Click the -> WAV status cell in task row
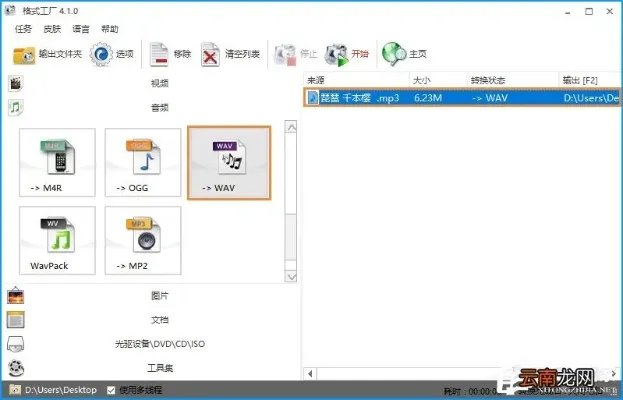Viewport: 623px width, 400px height. tap(490, 98)
